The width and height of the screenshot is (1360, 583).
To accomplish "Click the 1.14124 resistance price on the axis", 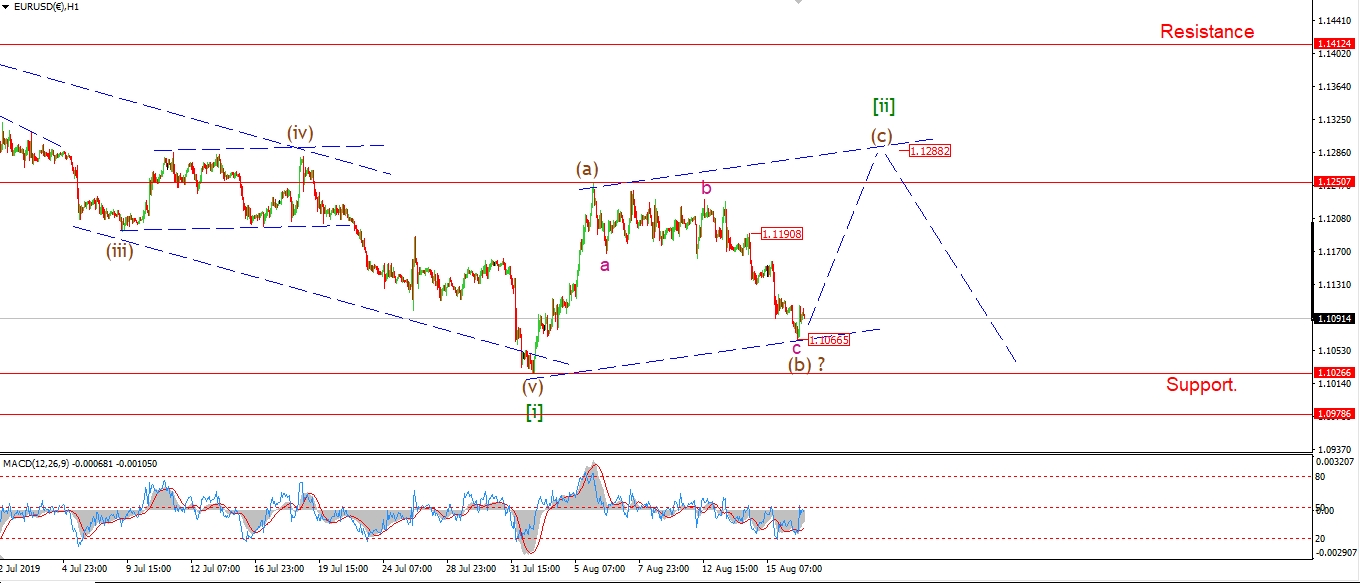I will (x=1335, y=45).
